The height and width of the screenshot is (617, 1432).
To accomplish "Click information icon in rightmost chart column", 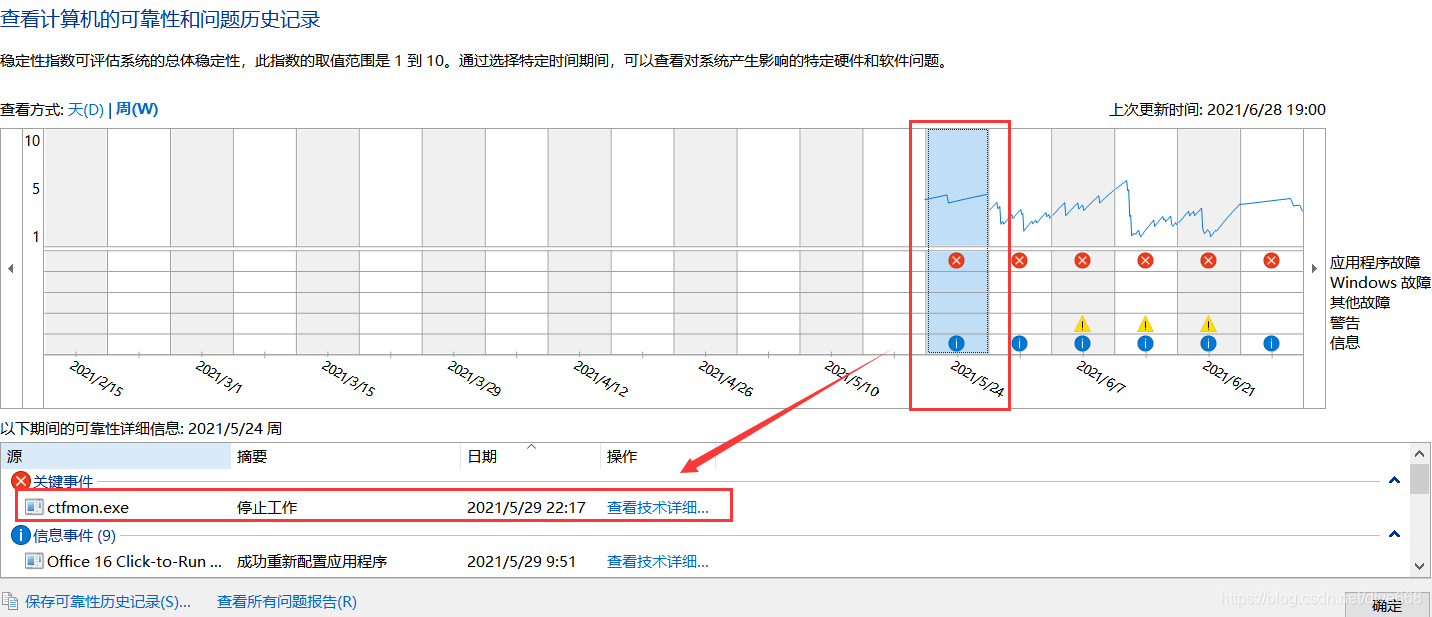I will [x=1271, y=343].
